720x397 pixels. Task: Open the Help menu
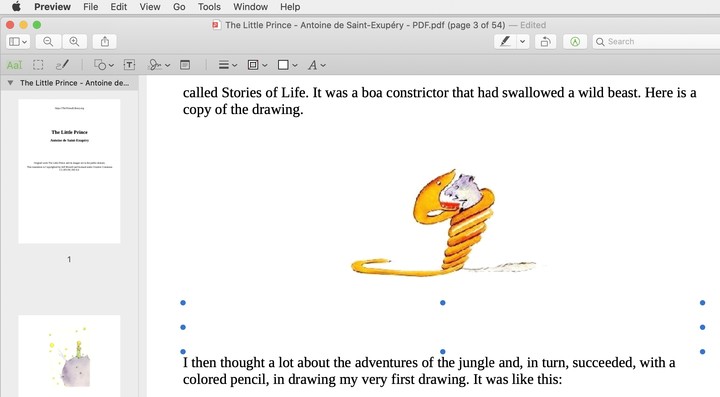tap(290, 7)
